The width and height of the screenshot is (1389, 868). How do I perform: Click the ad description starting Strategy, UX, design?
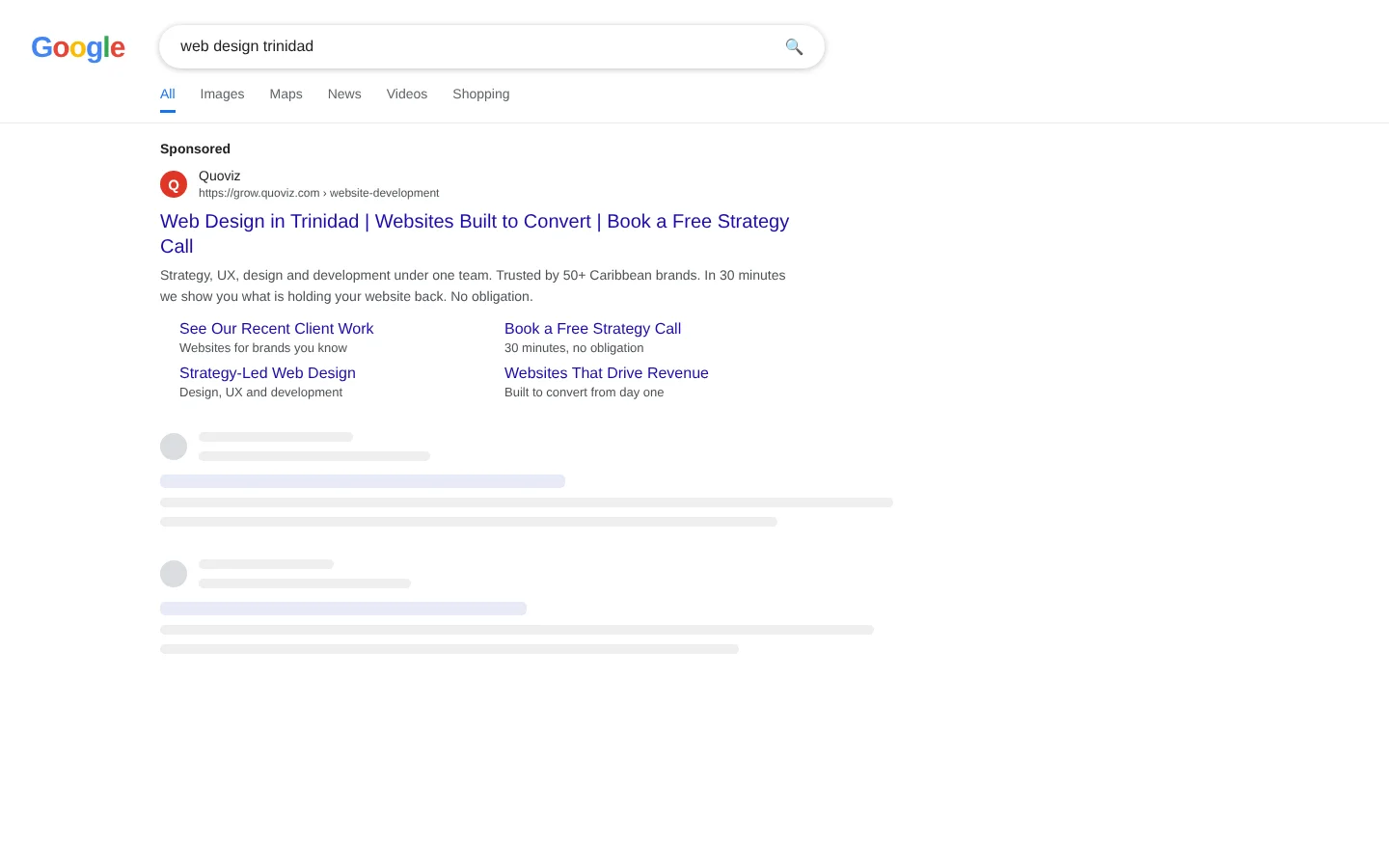(473, 285)
